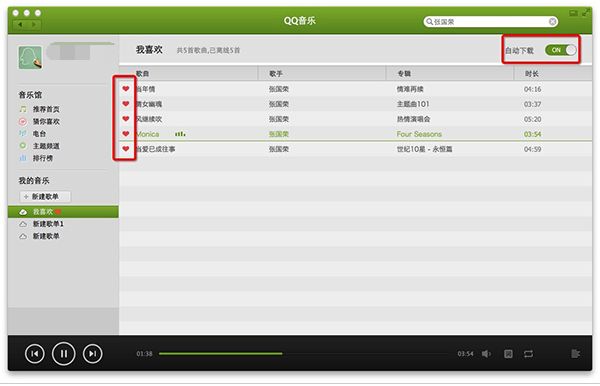Open the user avatar profile
Image resolution: width=600 pixels, height=386 pixels.
30,57
